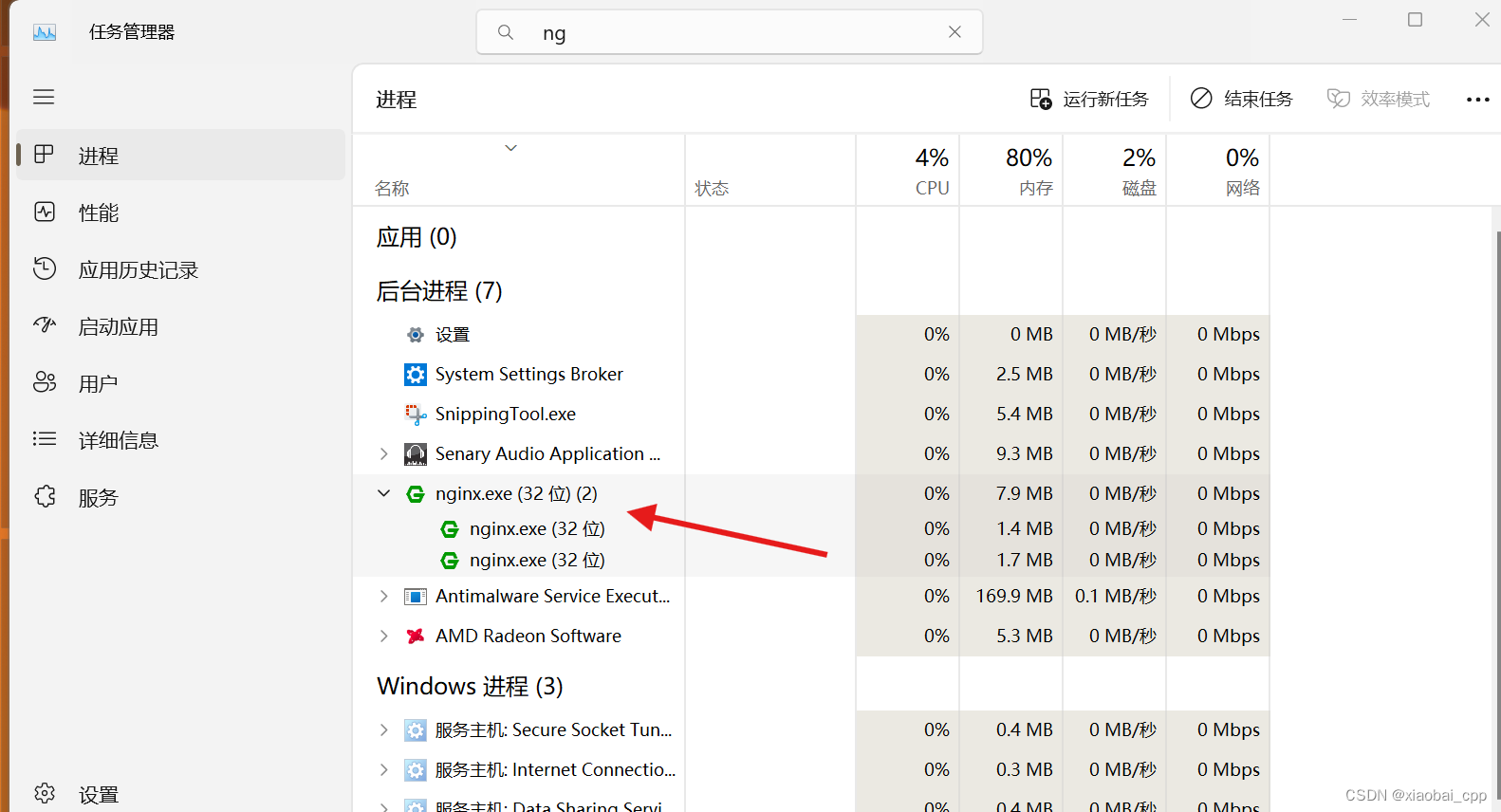Image resolution: width=1501 pixels, height=812 pixels.
Task: Open 设置 at the sidebar bottom
Action: (x=181, y=794)
